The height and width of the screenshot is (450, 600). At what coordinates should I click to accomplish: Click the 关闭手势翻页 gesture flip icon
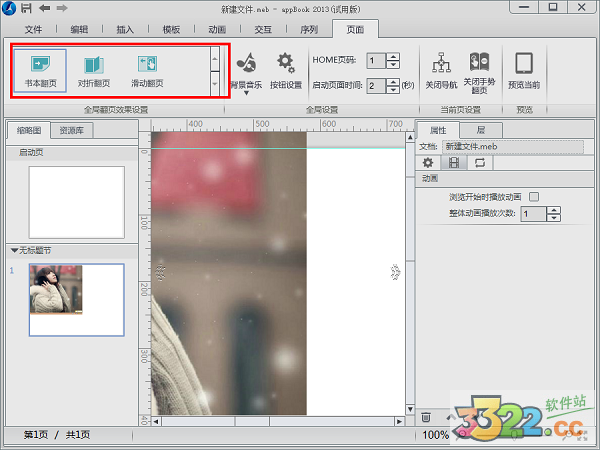tap(479, 72)
